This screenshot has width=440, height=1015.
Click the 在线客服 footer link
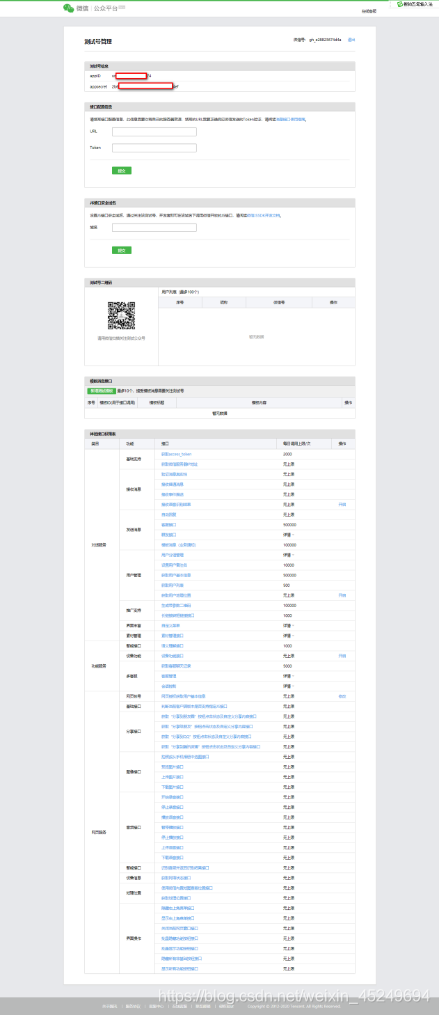tap(179, 1006)
